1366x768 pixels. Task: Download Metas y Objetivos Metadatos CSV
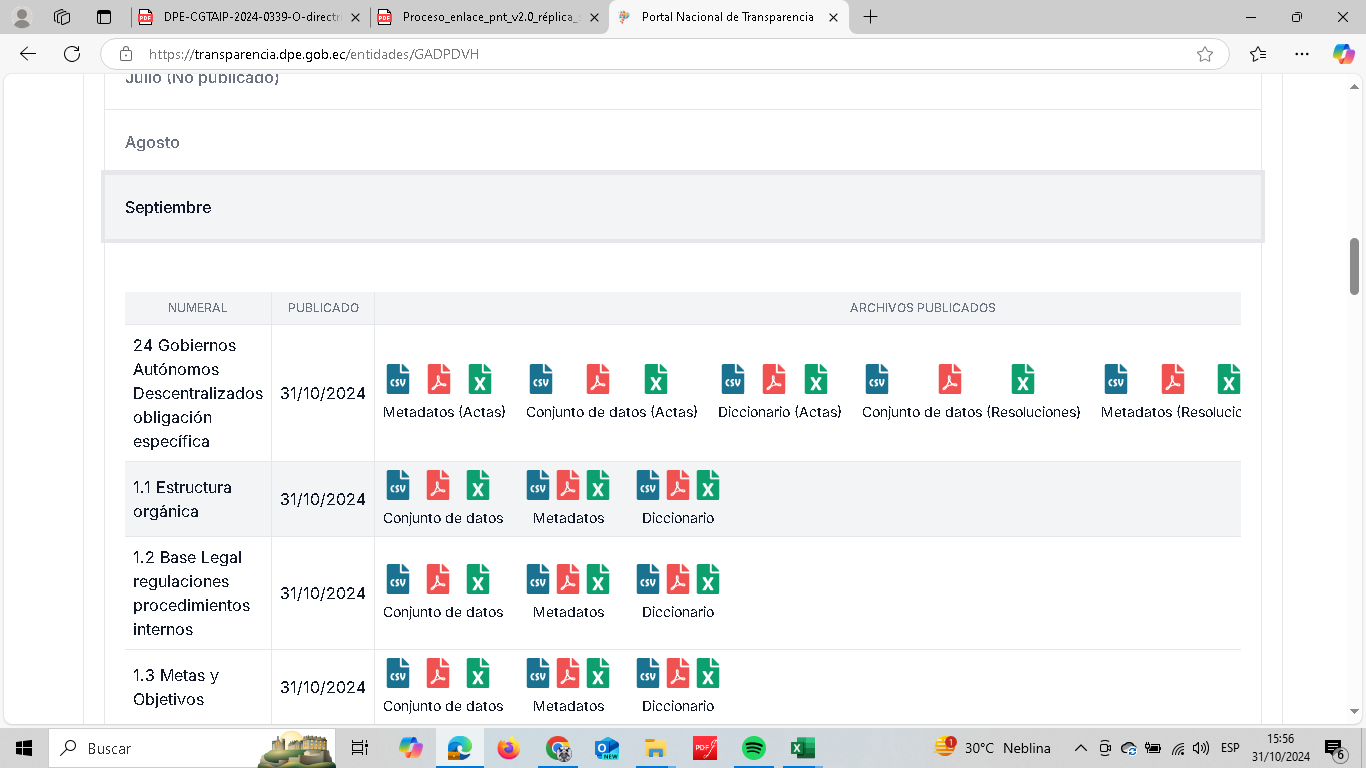click(538, 674)
